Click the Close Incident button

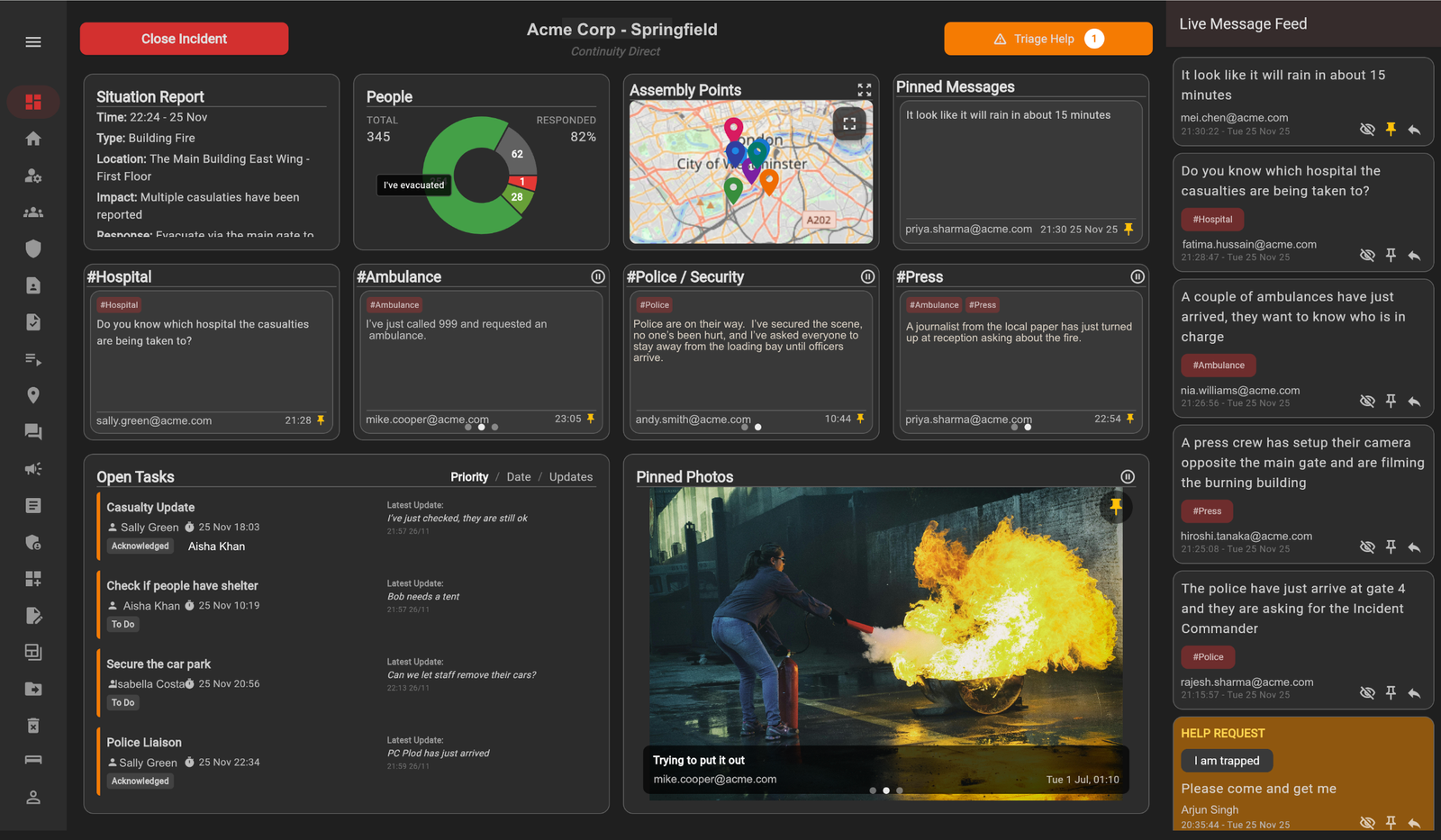pos(184,38)
